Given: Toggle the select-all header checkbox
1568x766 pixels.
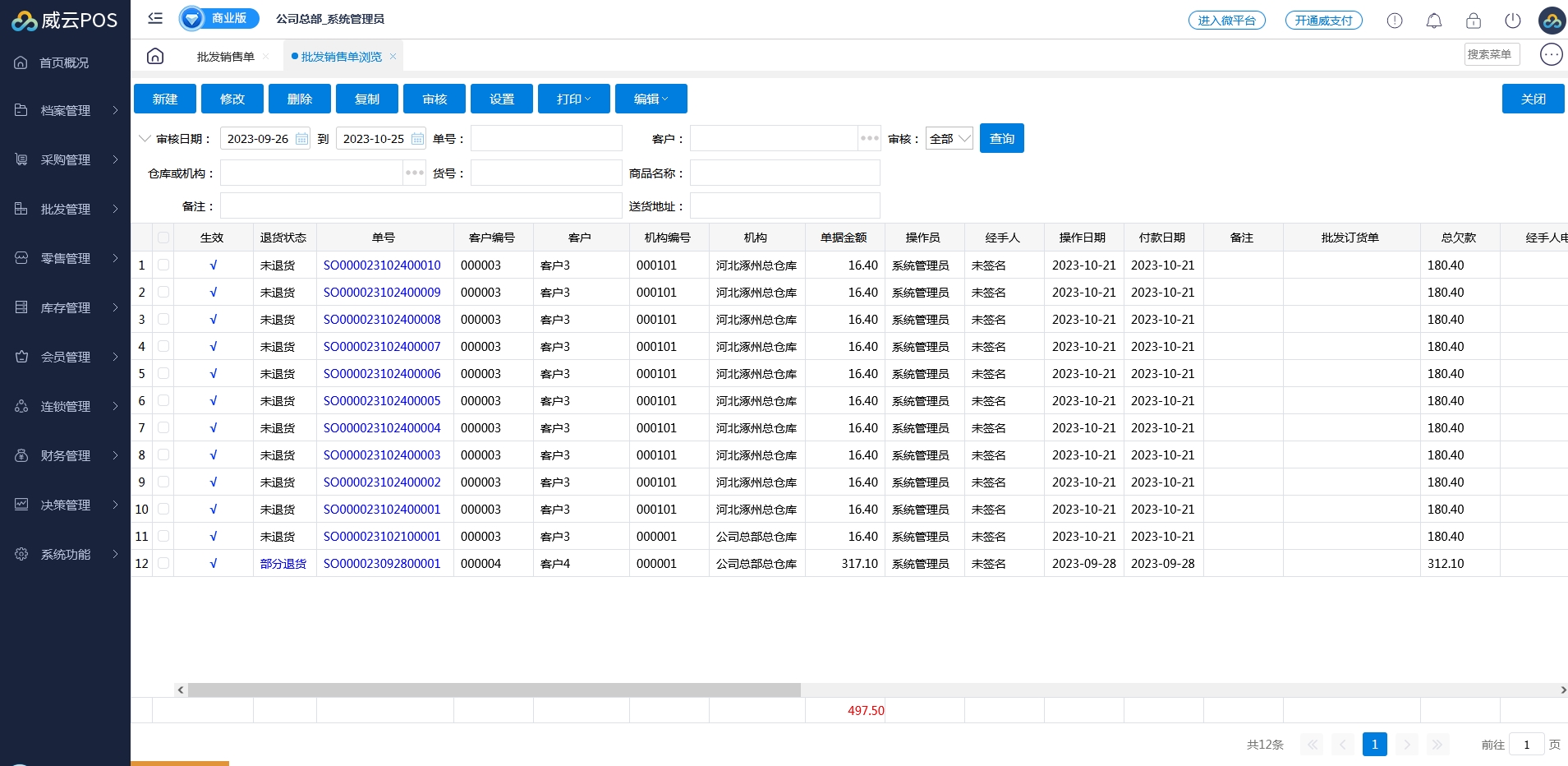Looking at the screenshot, I should (x=163, y=238).
